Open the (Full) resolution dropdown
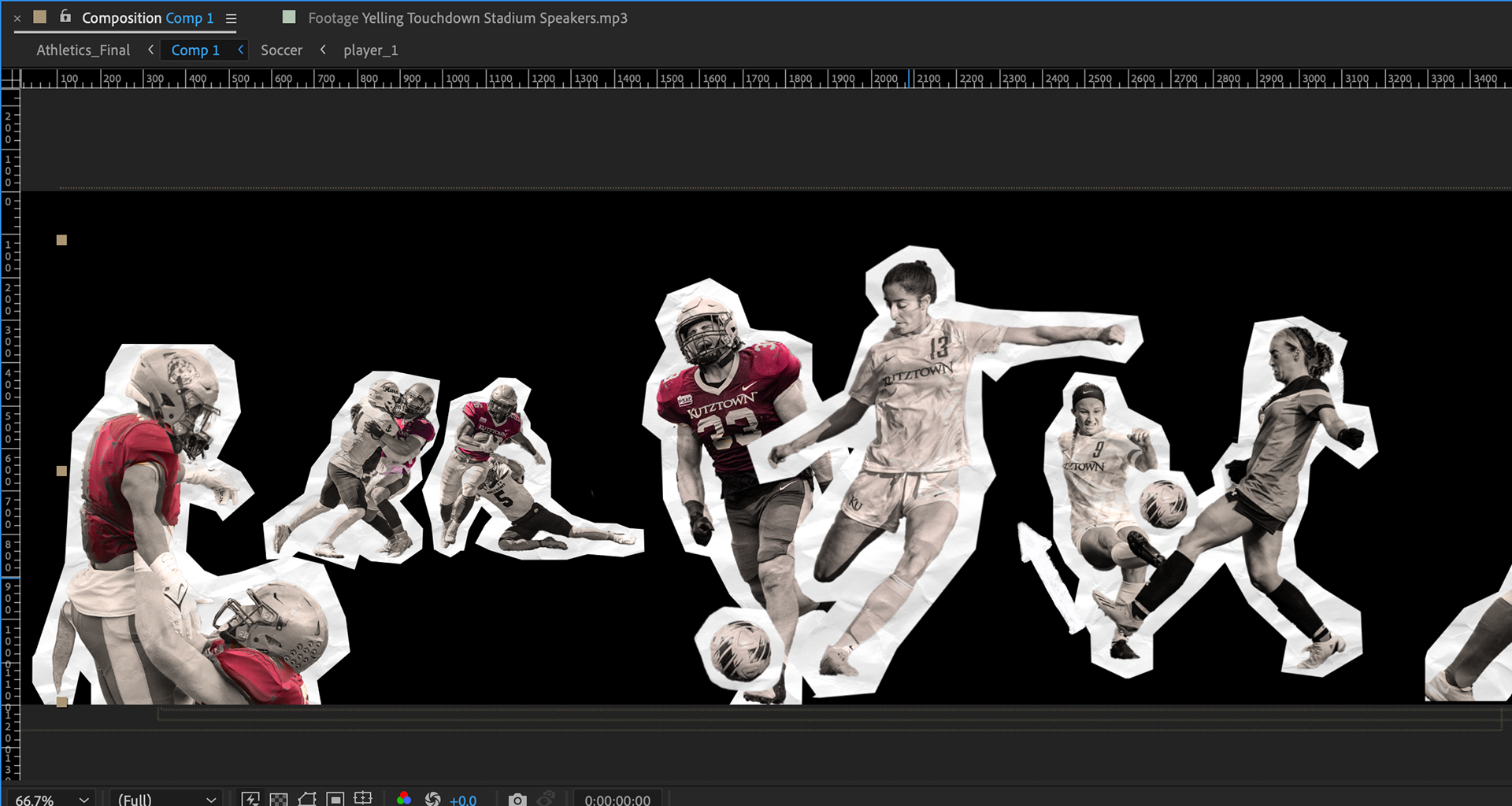This screenshot has height=806, width=1512. click(x=166, y=799)
